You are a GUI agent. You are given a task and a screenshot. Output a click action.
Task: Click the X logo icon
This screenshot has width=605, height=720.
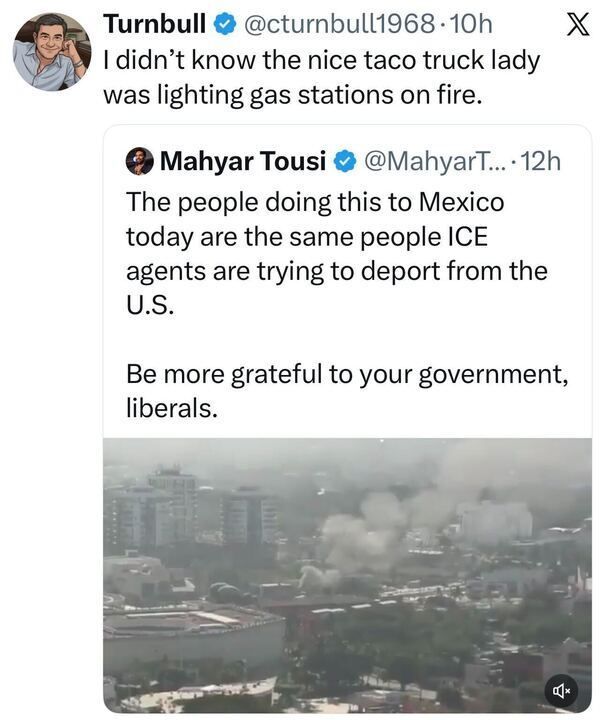[x=577, y=24]
